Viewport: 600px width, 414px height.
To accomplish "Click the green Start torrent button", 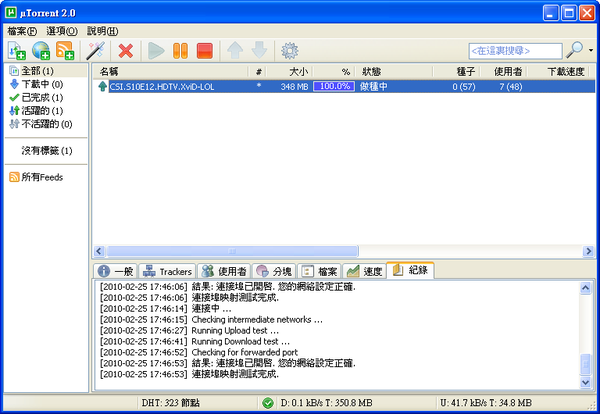I will (156, 51).
